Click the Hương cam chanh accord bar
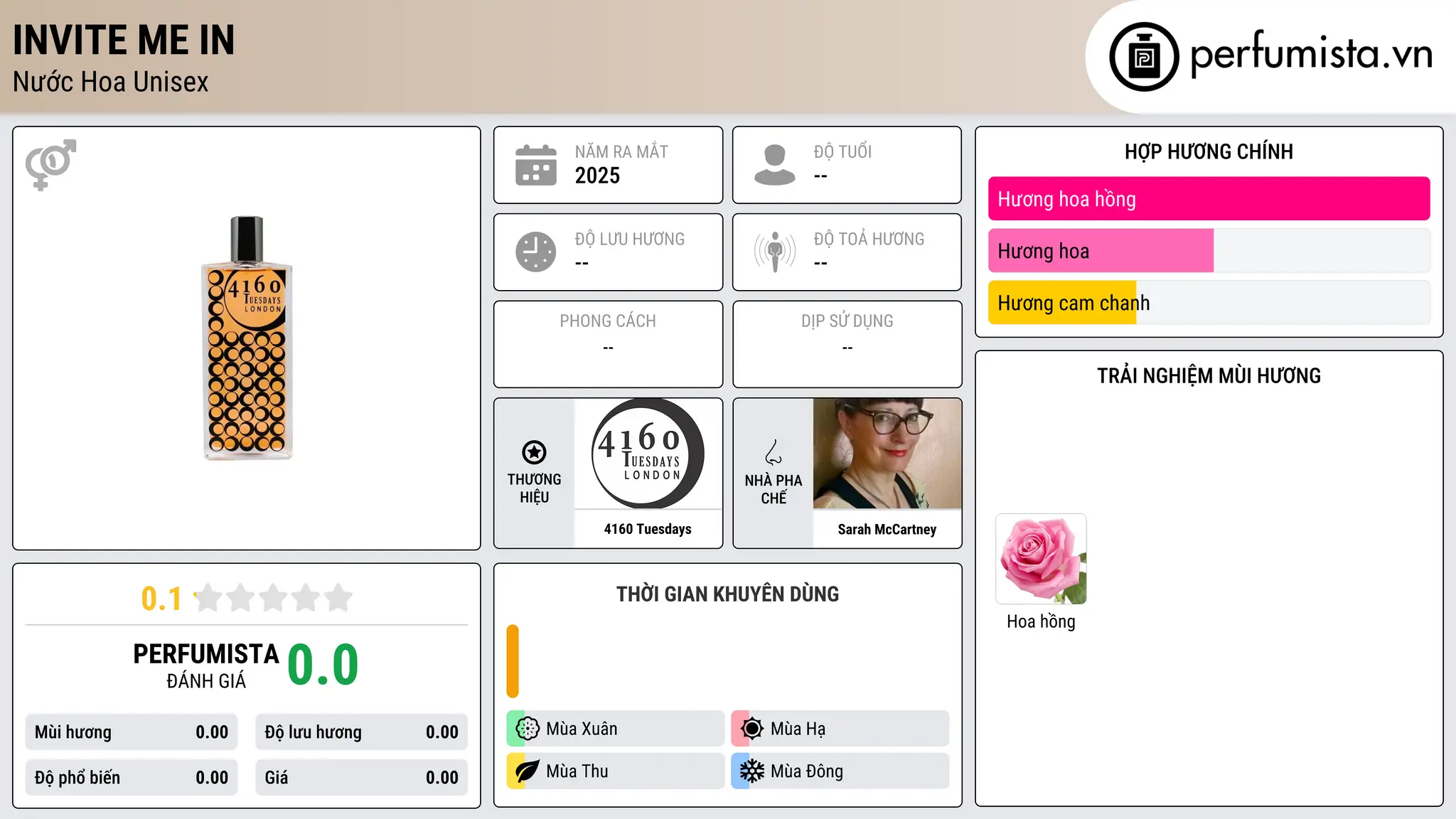 click(x=1209, y=303)
